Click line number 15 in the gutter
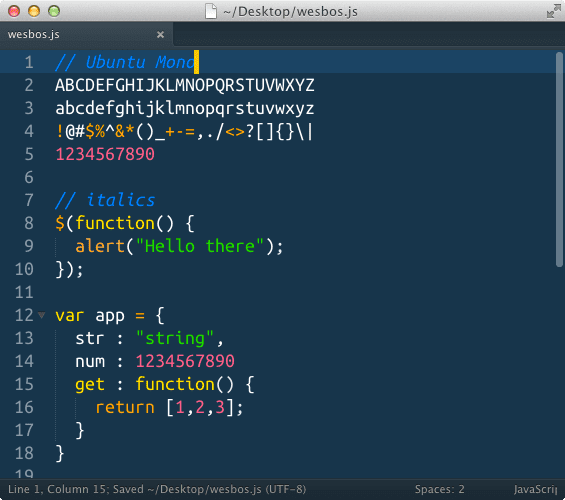The image size is (565, 500). (x=24, y=384)
